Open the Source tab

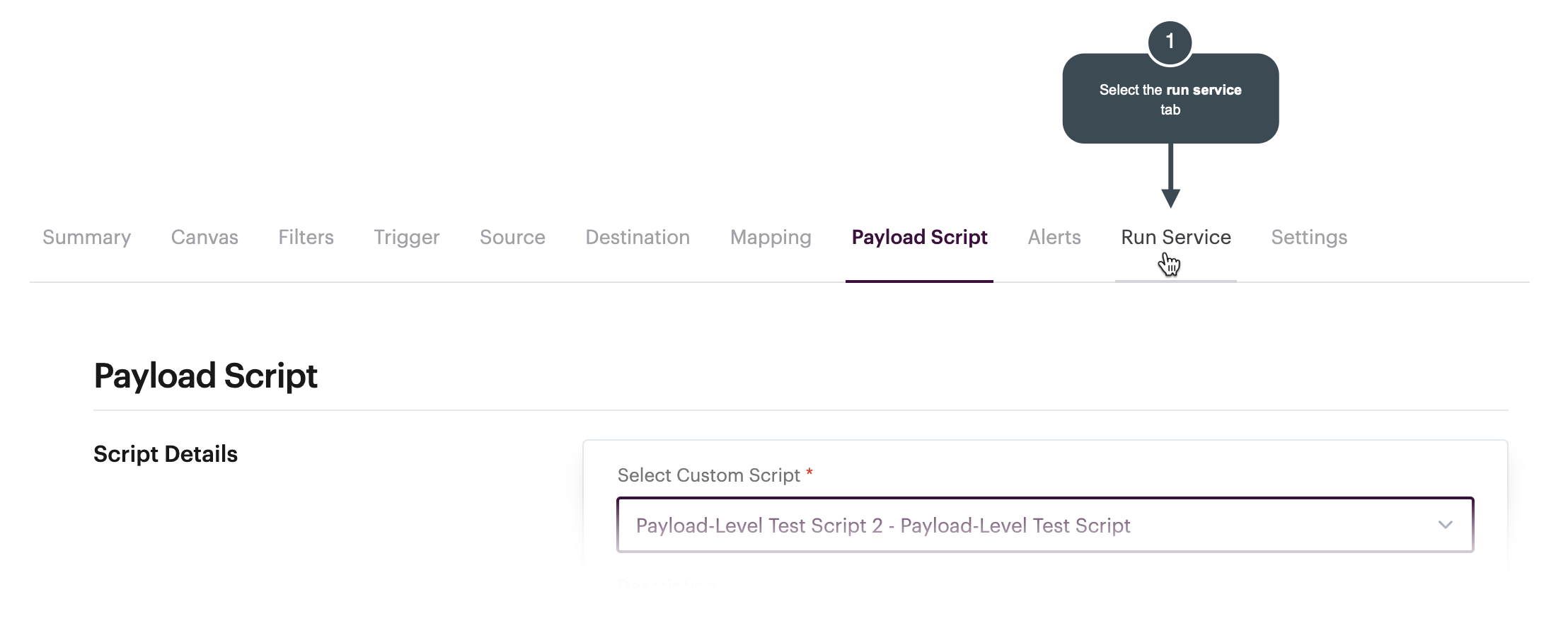tap(512, 238)
